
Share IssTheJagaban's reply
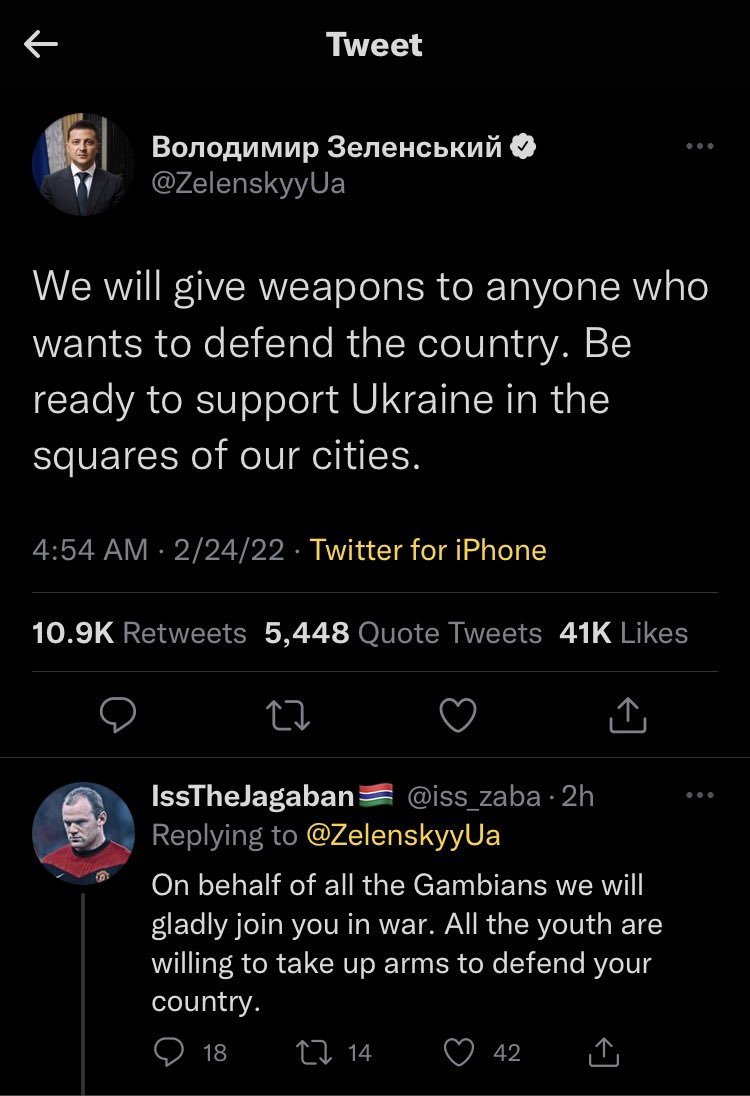(603, 1052)
